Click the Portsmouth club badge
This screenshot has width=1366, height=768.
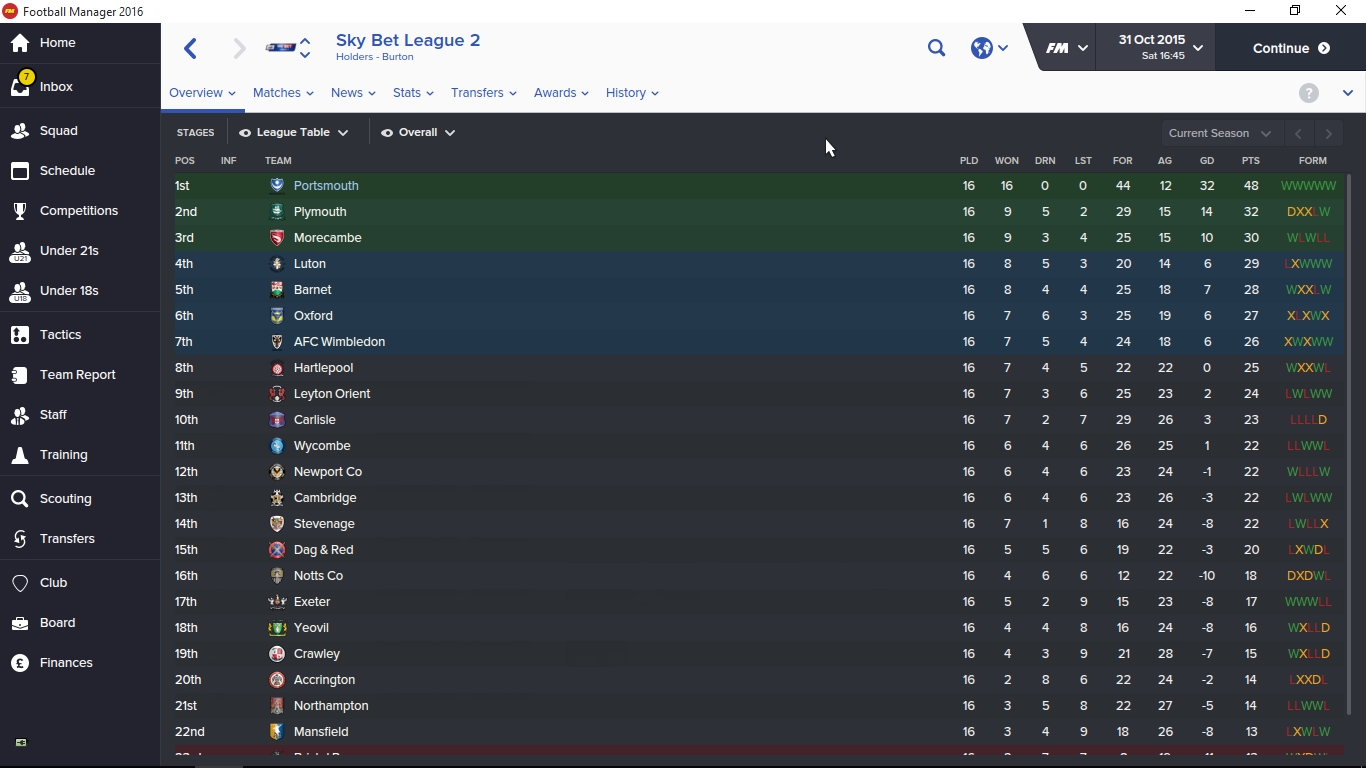point(277,186)
